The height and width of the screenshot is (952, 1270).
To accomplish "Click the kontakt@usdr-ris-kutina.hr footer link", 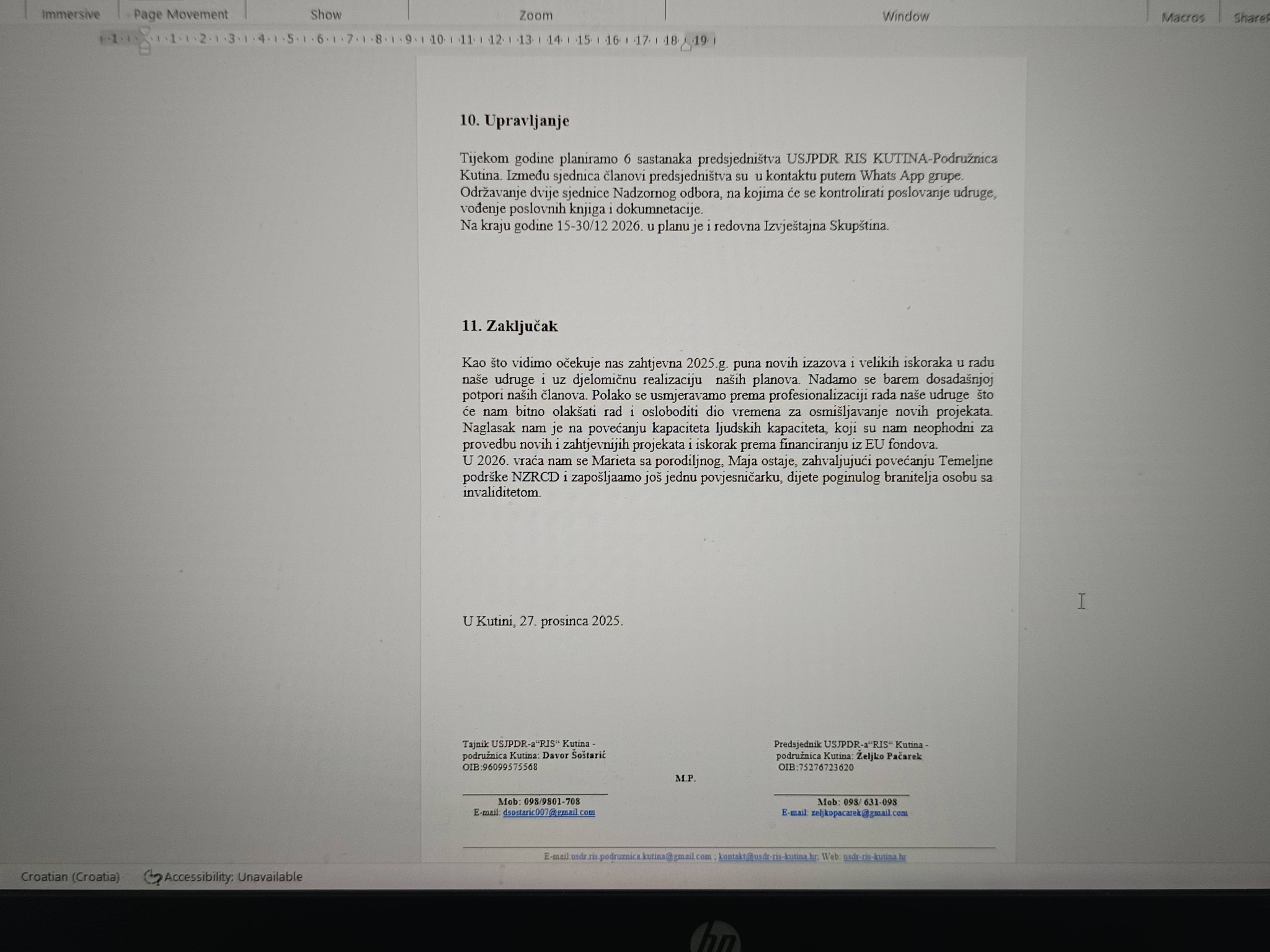I will (x=767, y=857).
